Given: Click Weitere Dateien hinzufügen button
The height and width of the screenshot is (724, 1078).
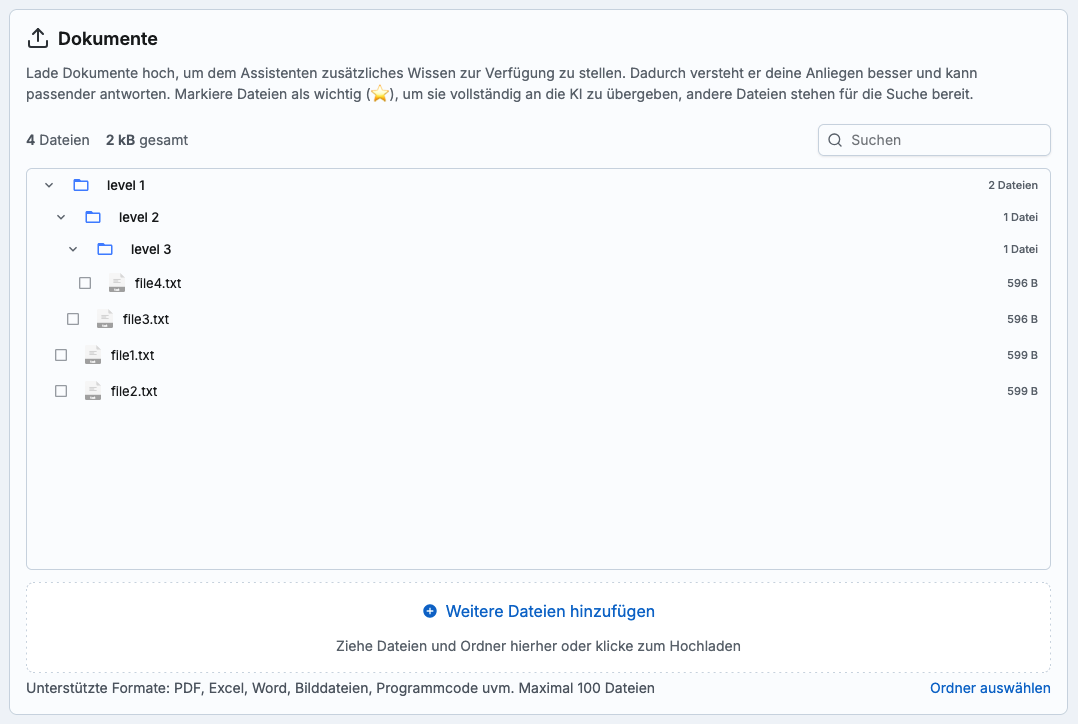Looking at the screenshot, I should tap(539, 611).
